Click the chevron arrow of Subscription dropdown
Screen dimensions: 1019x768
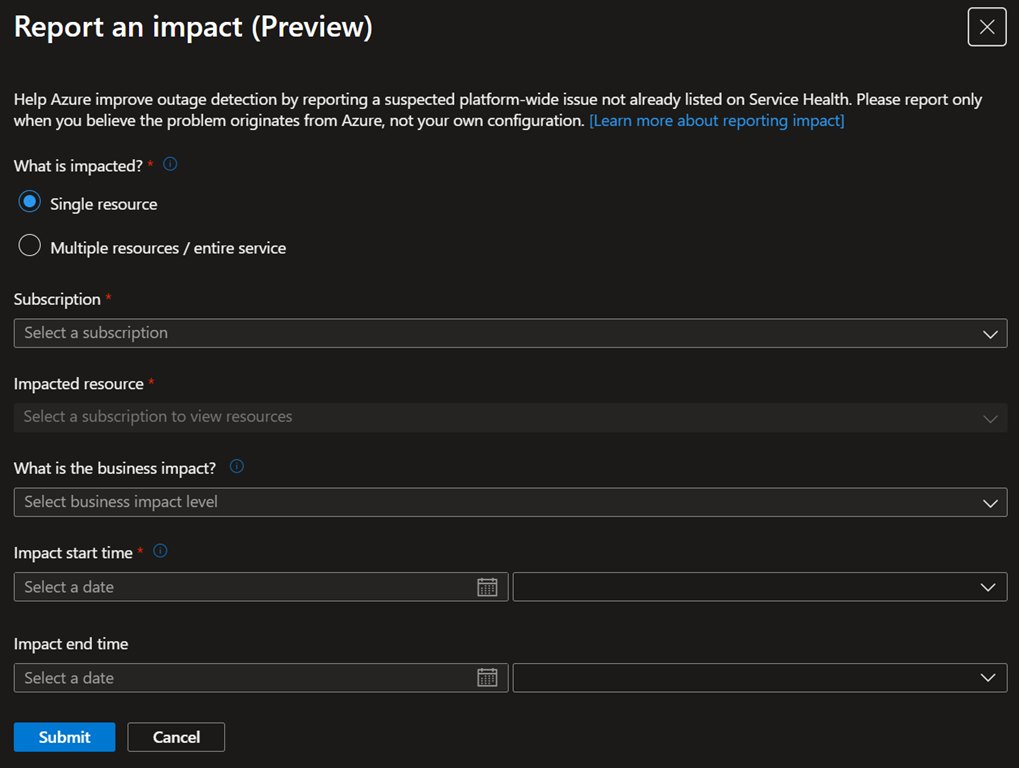(x=990, y=334)
